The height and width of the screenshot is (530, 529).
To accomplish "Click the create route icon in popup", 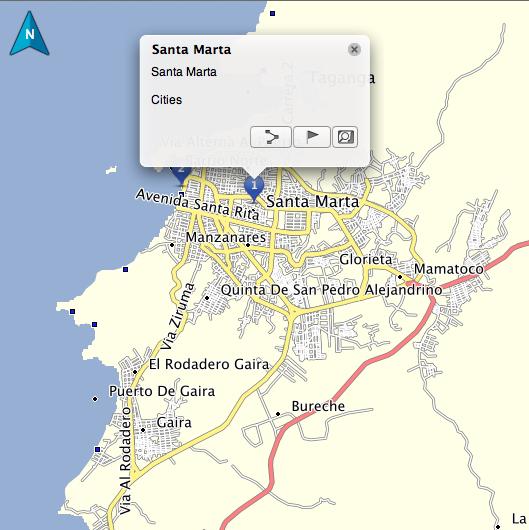I will tap(271, 137).
